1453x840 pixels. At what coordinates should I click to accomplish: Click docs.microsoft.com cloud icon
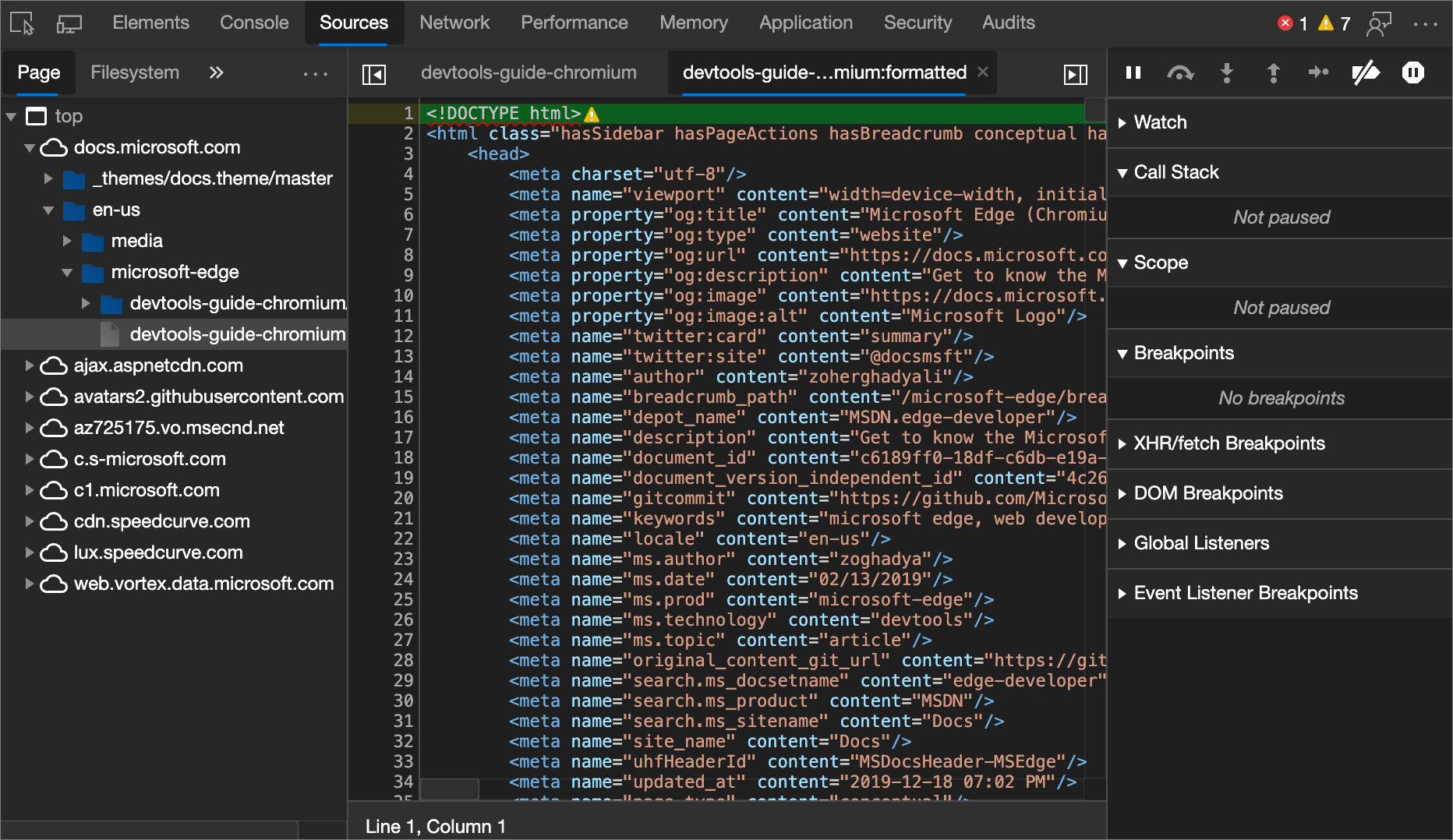[x=53, y=147]
